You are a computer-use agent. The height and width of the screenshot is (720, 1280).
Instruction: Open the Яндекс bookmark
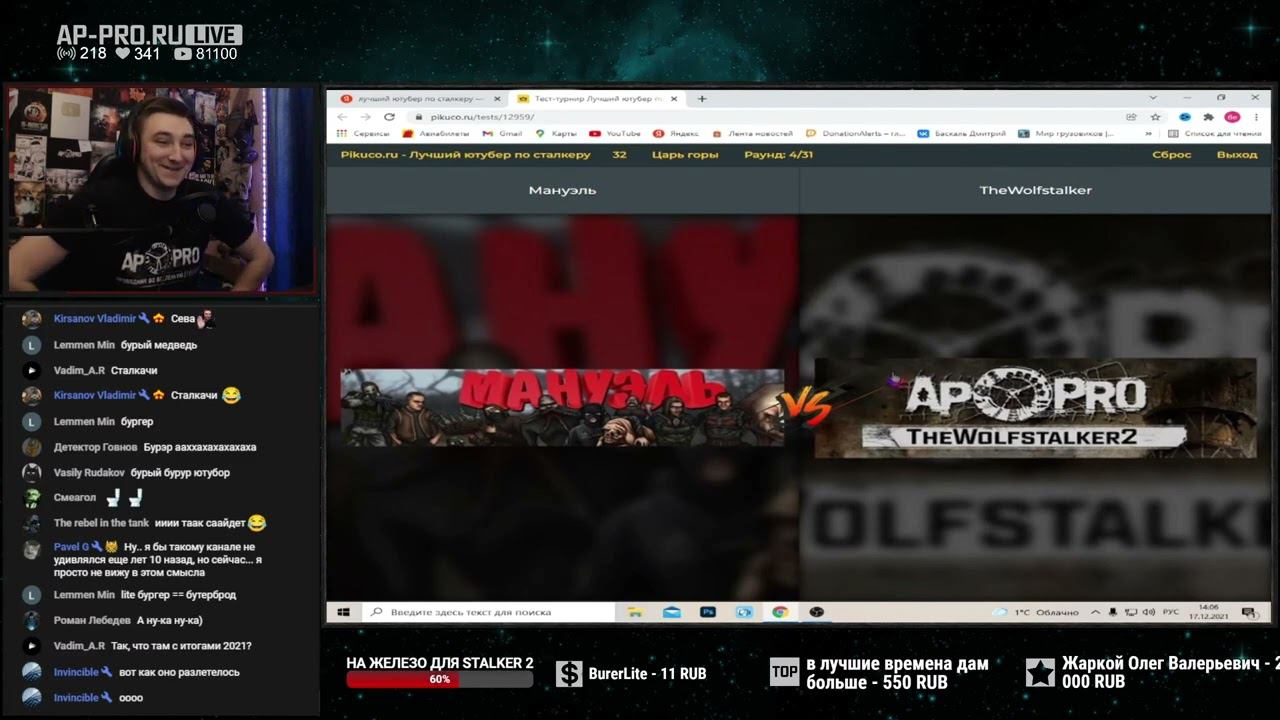pos(677,133)
